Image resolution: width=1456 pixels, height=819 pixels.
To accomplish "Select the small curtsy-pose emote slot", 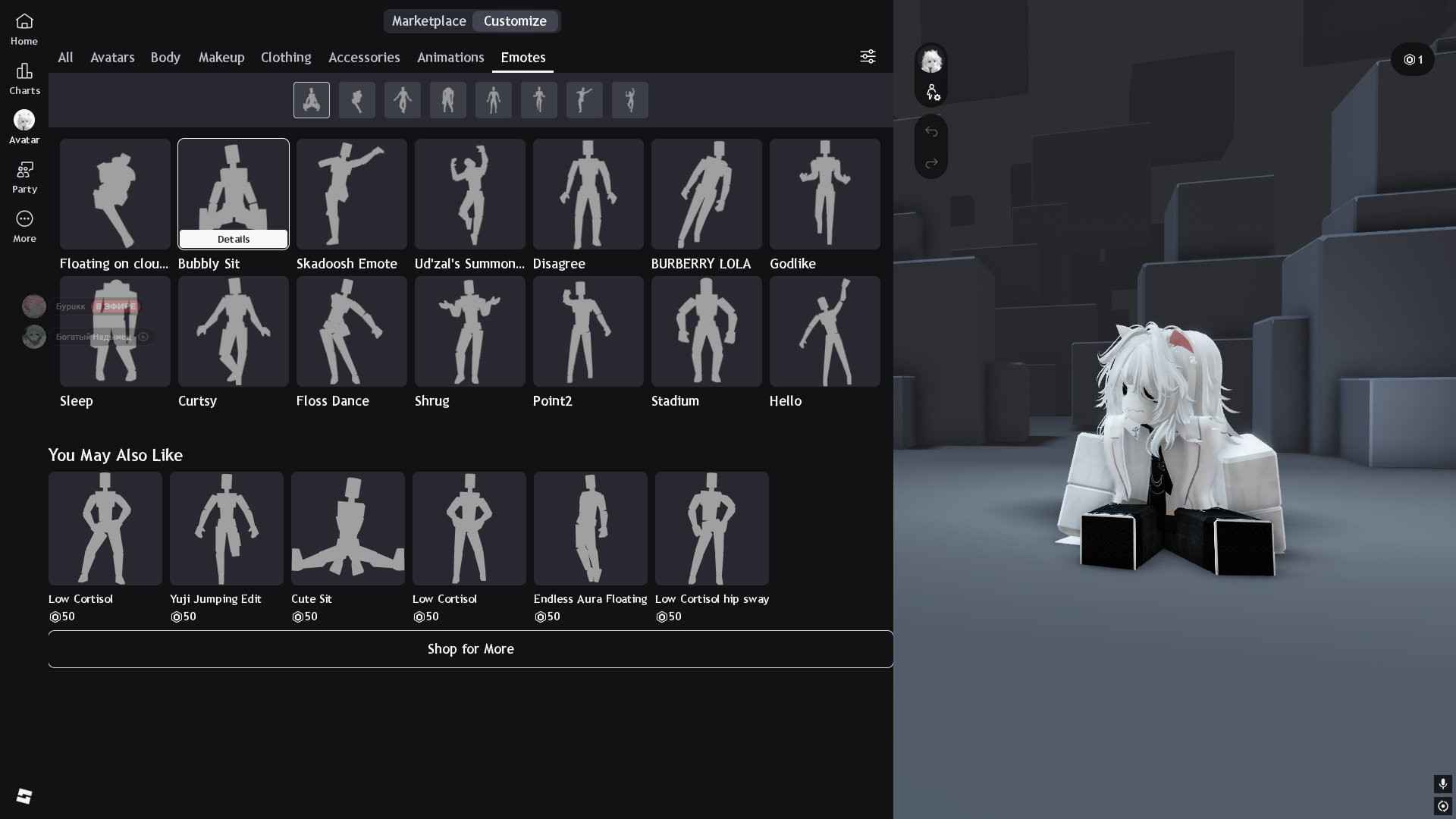I will pyautogui.click(x=403, y=100).
